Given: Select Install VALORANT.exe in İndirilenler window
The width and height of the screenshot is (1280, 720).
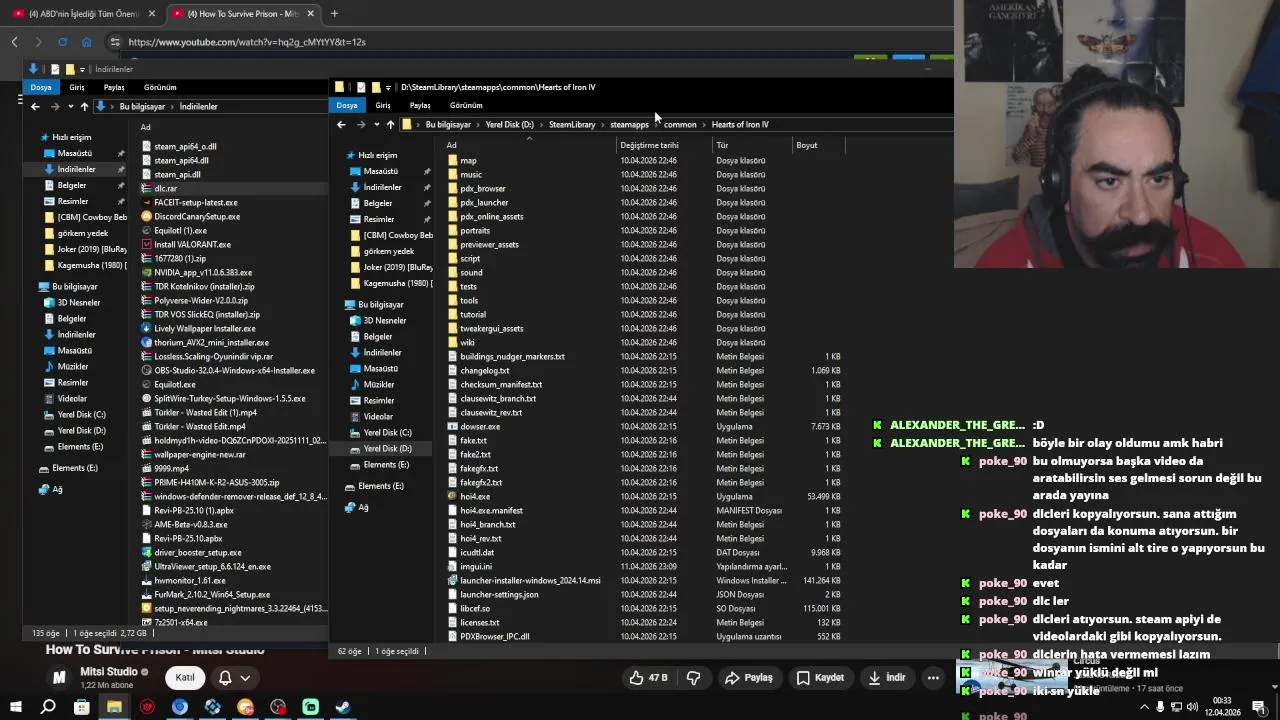Looking at the screenshot, I should (192, 244).
